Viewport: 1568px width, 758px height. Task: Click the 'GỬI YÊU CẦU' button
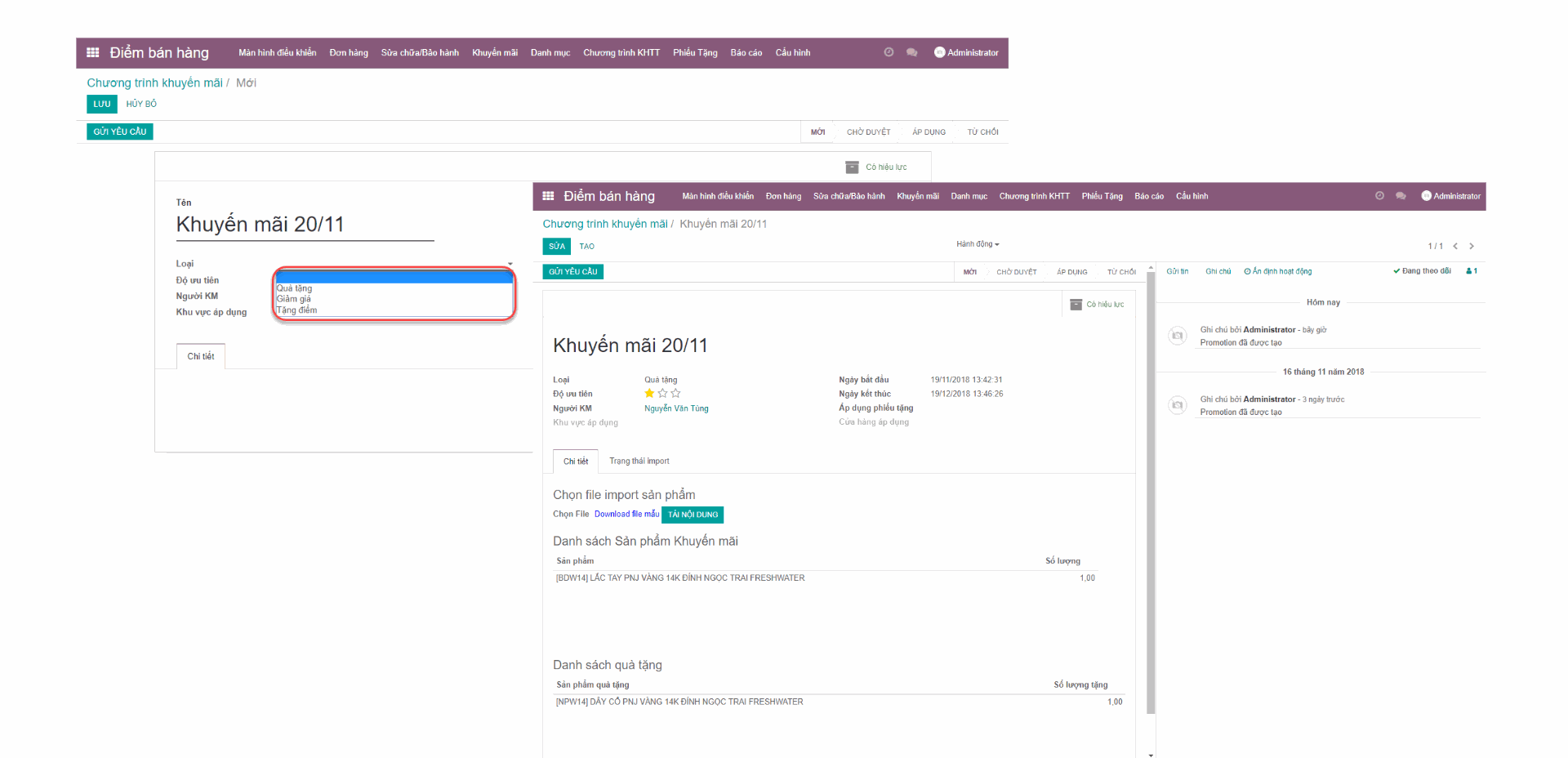click(x=119, y=131)
